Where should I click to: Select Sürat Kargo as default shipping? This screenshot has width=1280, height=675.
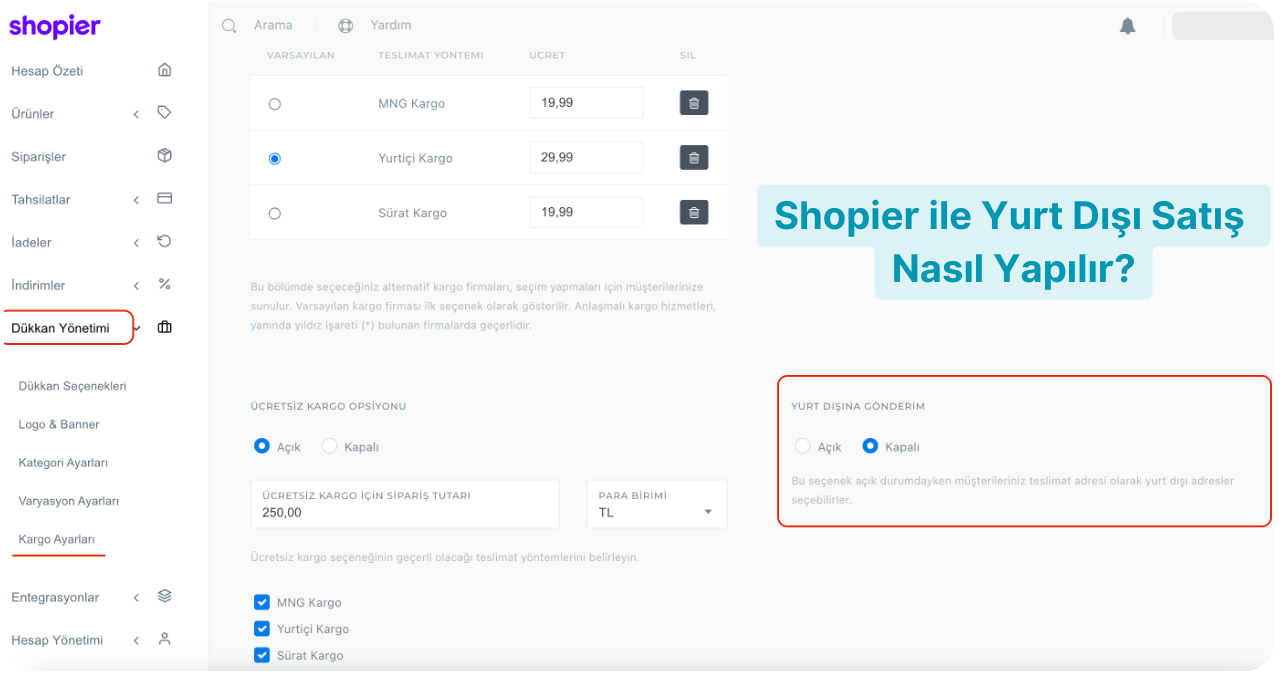tap(274, 212)
